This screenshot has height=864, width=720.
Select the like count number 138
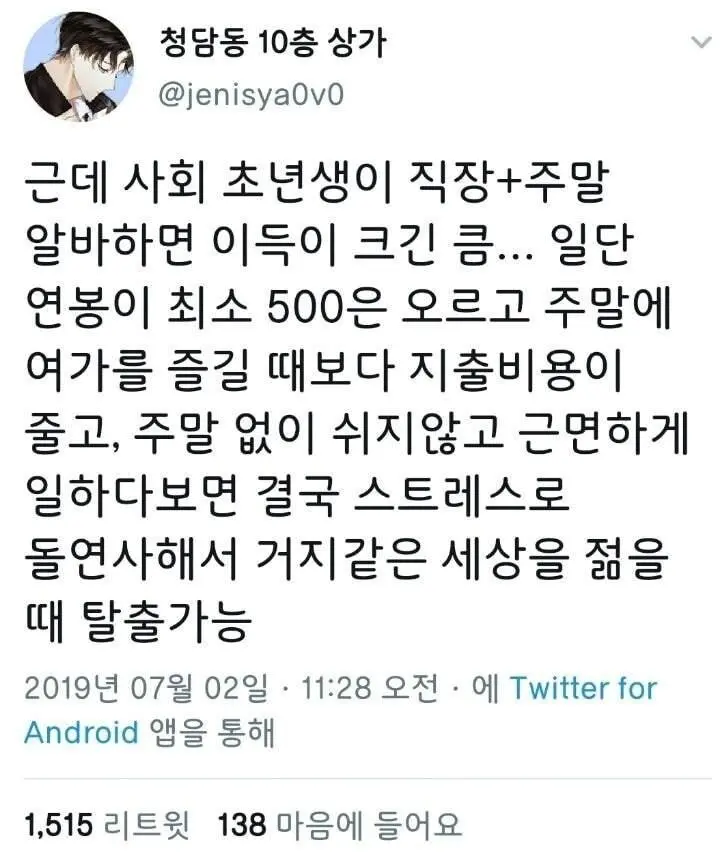242,825
